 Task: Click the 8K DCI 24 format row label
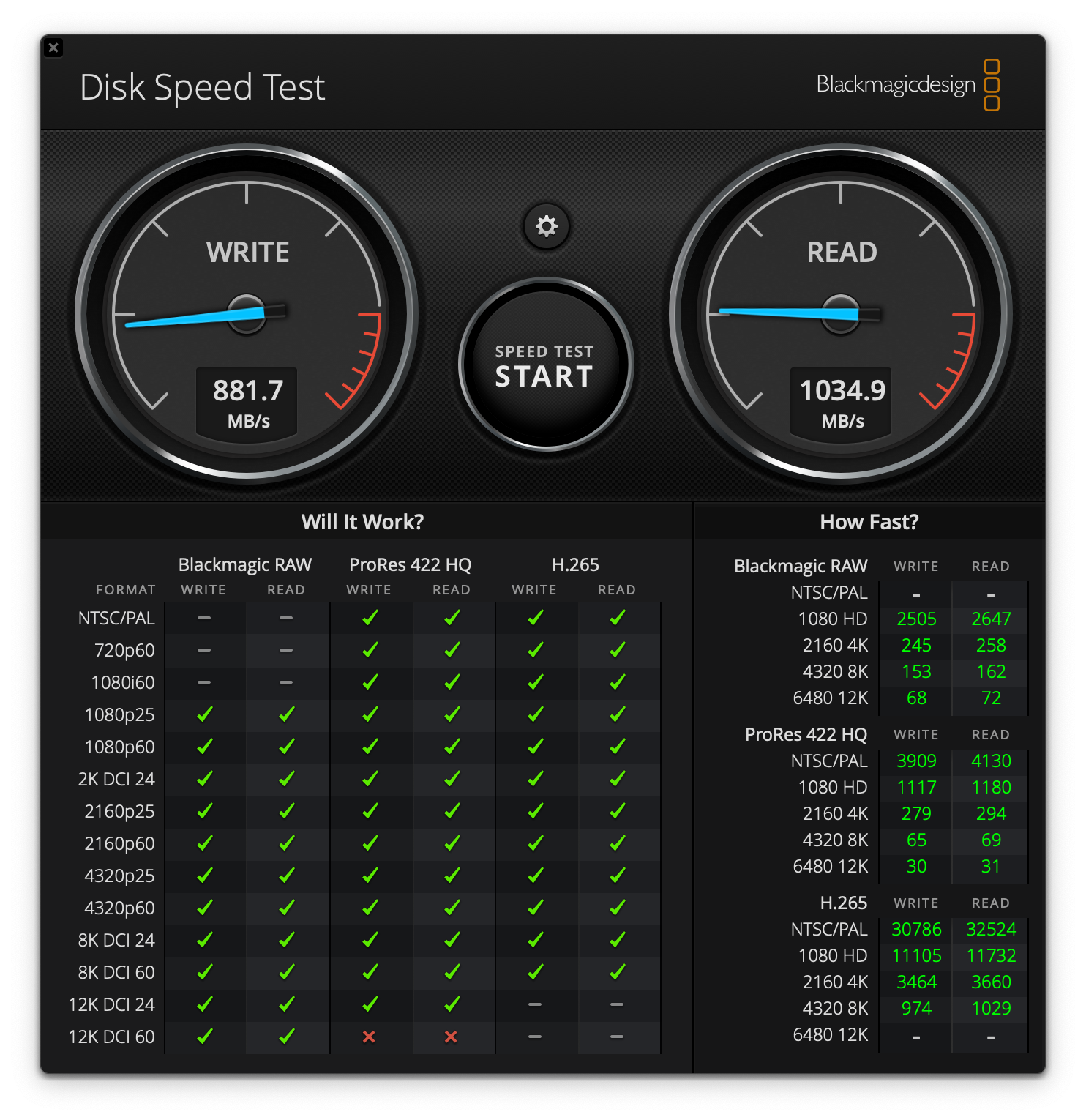tap(116, 940)
